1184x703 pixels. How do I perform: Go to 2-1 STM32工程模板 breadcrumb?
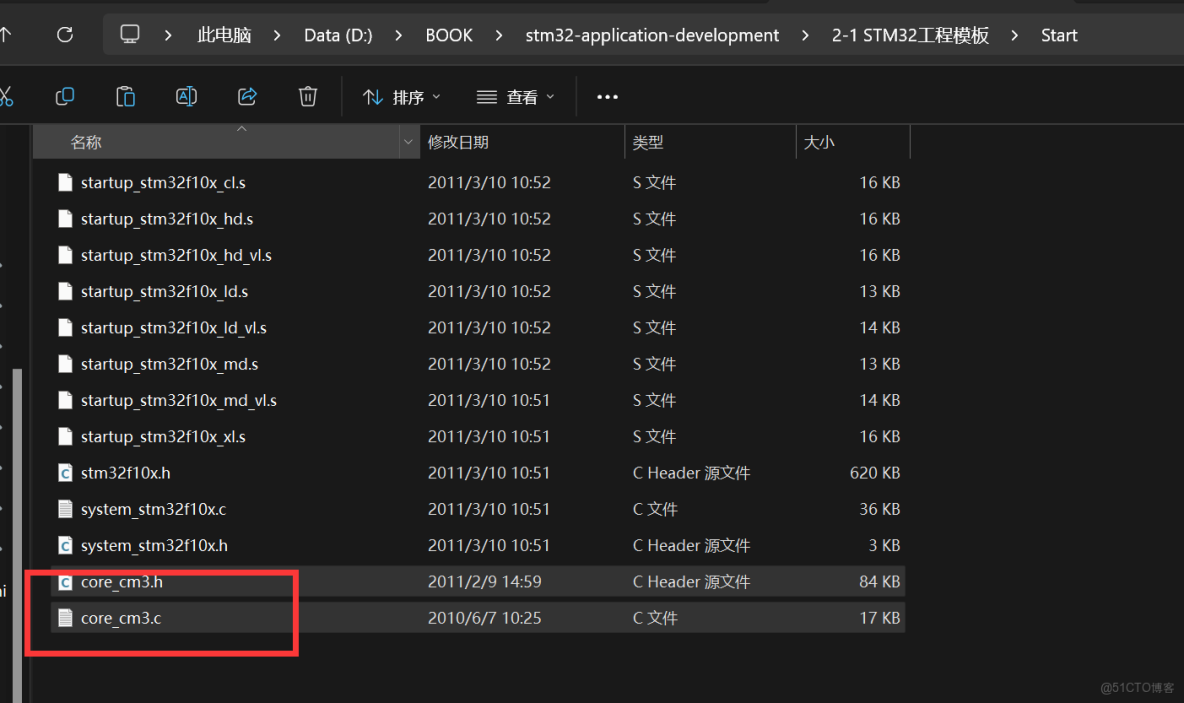(910, 35)
